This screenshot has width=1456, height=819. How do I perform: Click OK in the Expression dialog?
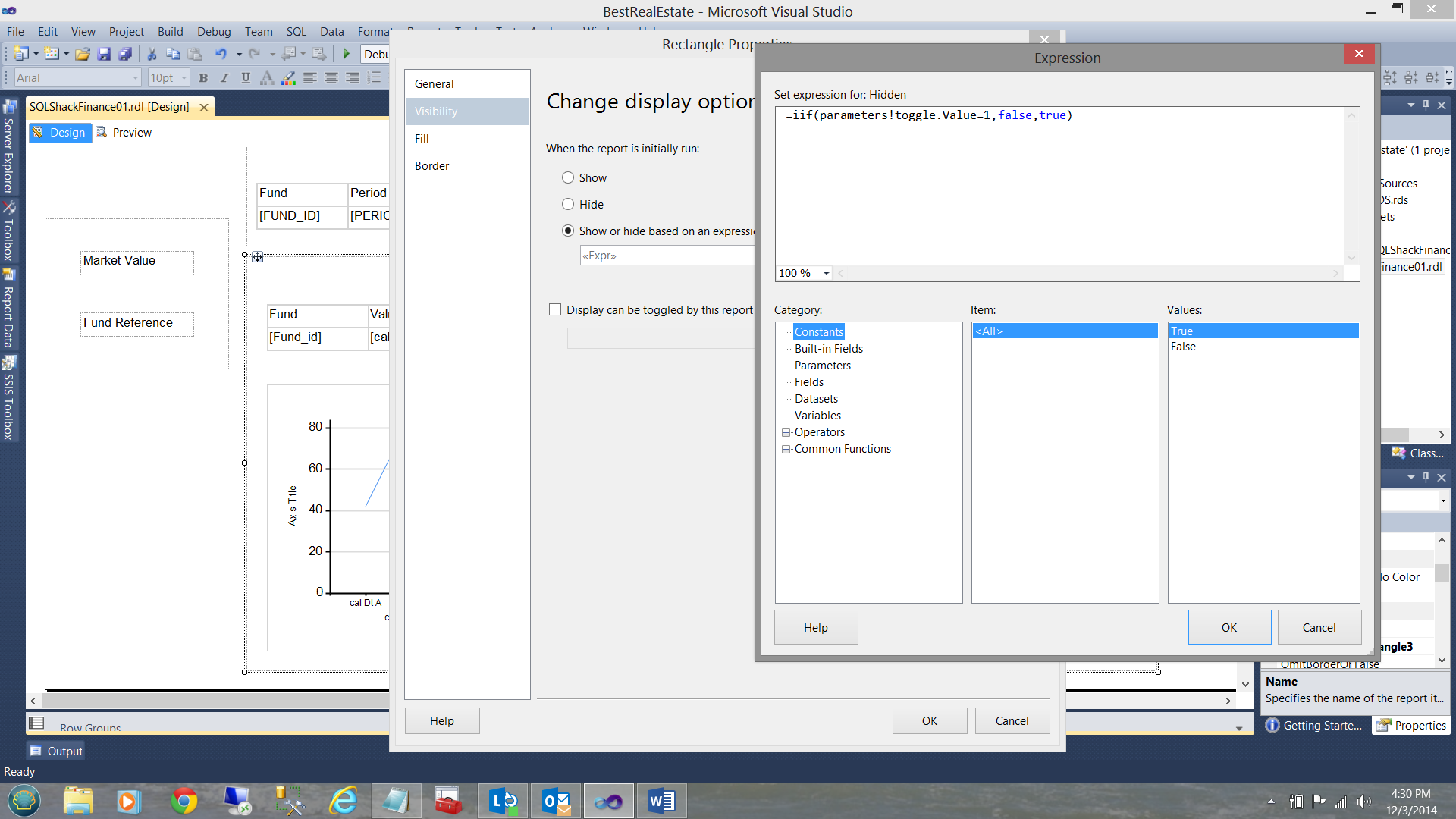tap(1228, 628)
